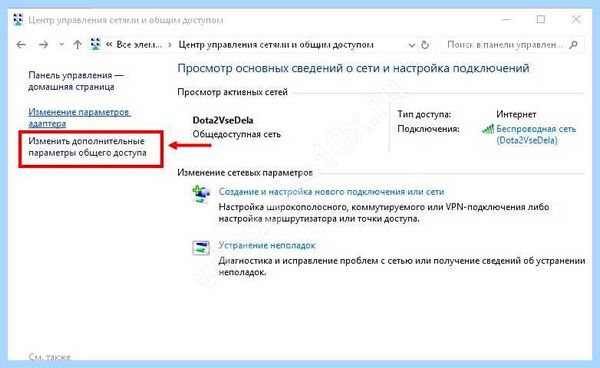Minimize the network center window
The height and width of the screenshot is (368, 600).
click(x=507, y=19)
